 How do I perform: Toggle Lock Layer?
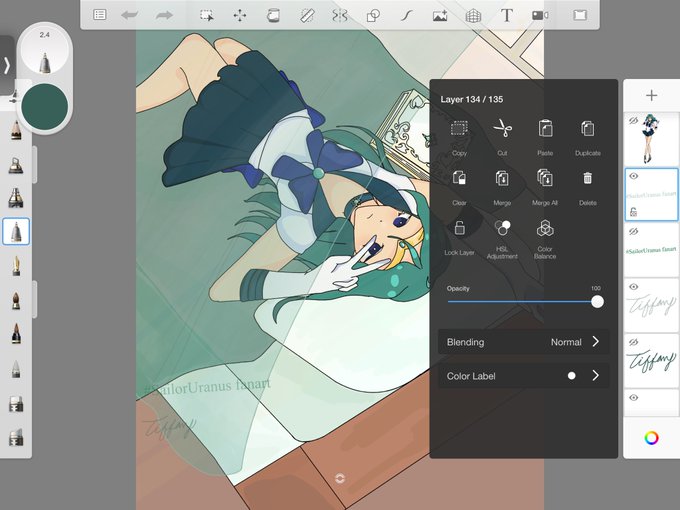[x=459, y=238]
